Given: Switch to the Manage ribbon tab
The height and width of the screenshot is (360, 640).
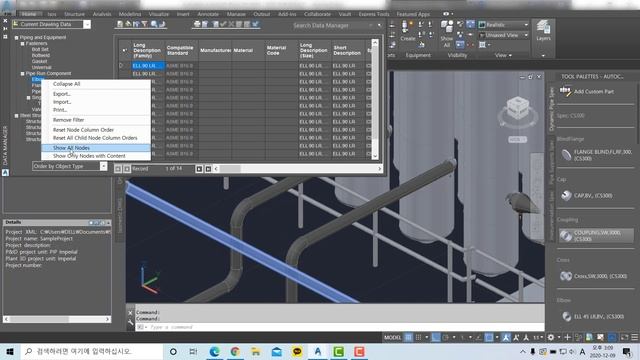Looking at the screenshot, I should tap(236, 14).
